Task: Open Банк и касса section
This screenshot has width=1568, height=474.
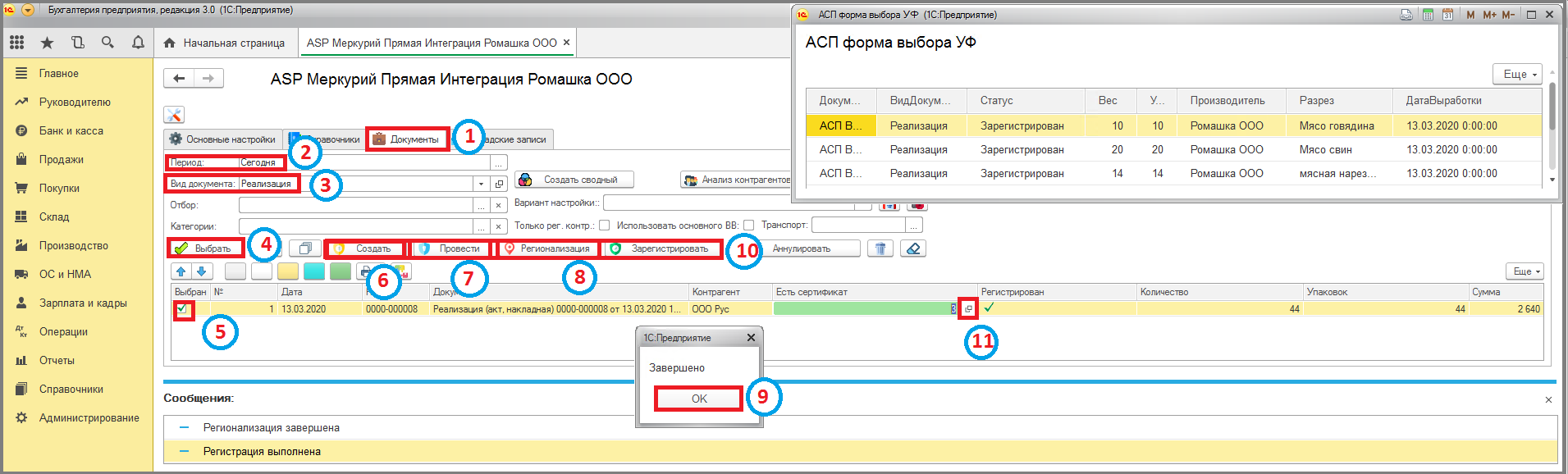Action: click(x=71, y=130)
